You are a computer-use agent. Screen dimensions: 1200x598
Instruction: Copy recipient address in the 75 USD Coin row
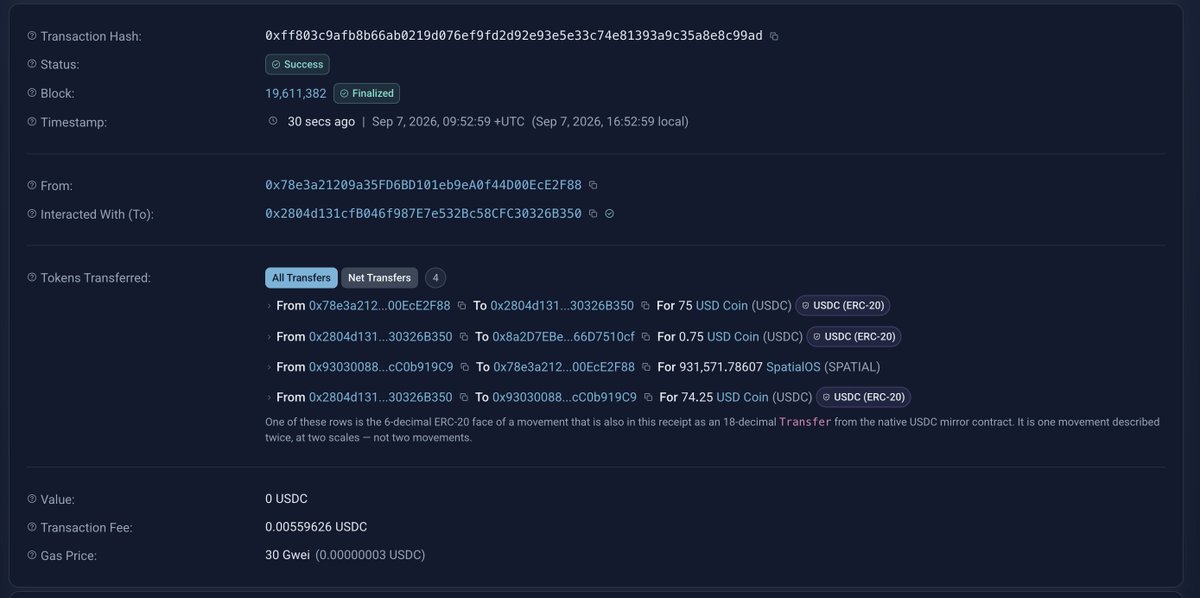click(x=645, y=306)
